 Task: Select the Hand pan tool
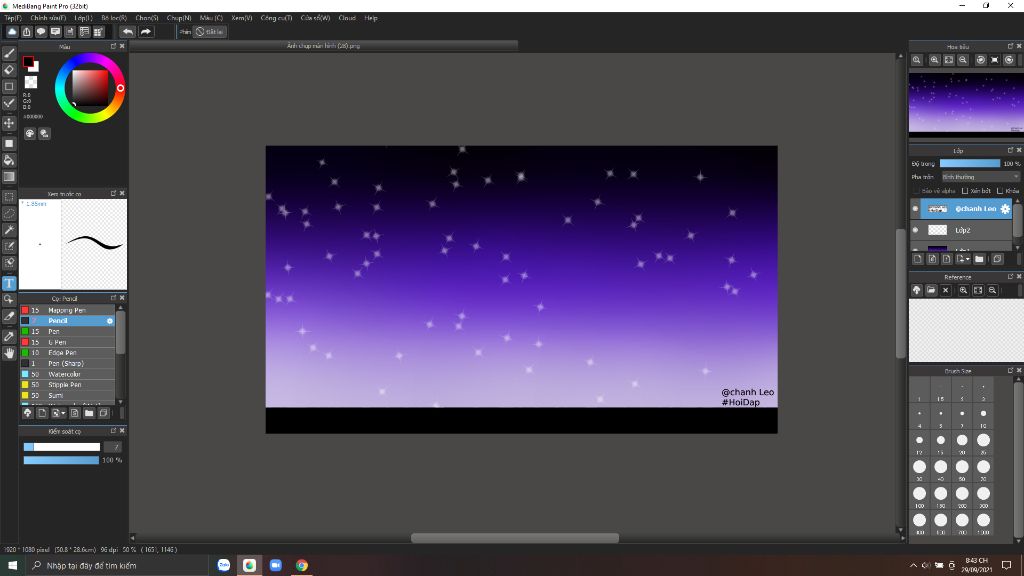9,353
